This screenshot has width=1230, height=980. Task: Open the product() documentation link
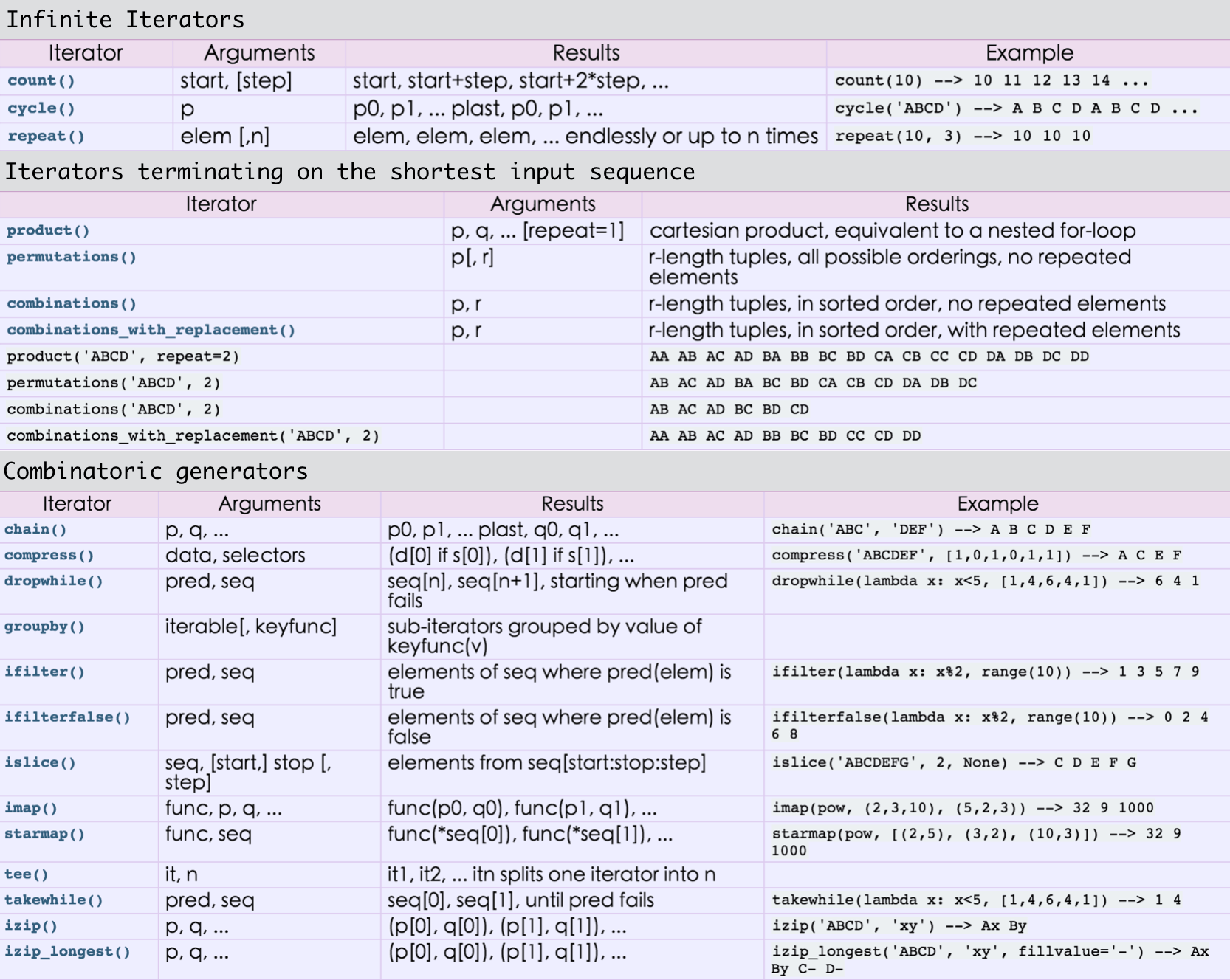coord(48,231)
